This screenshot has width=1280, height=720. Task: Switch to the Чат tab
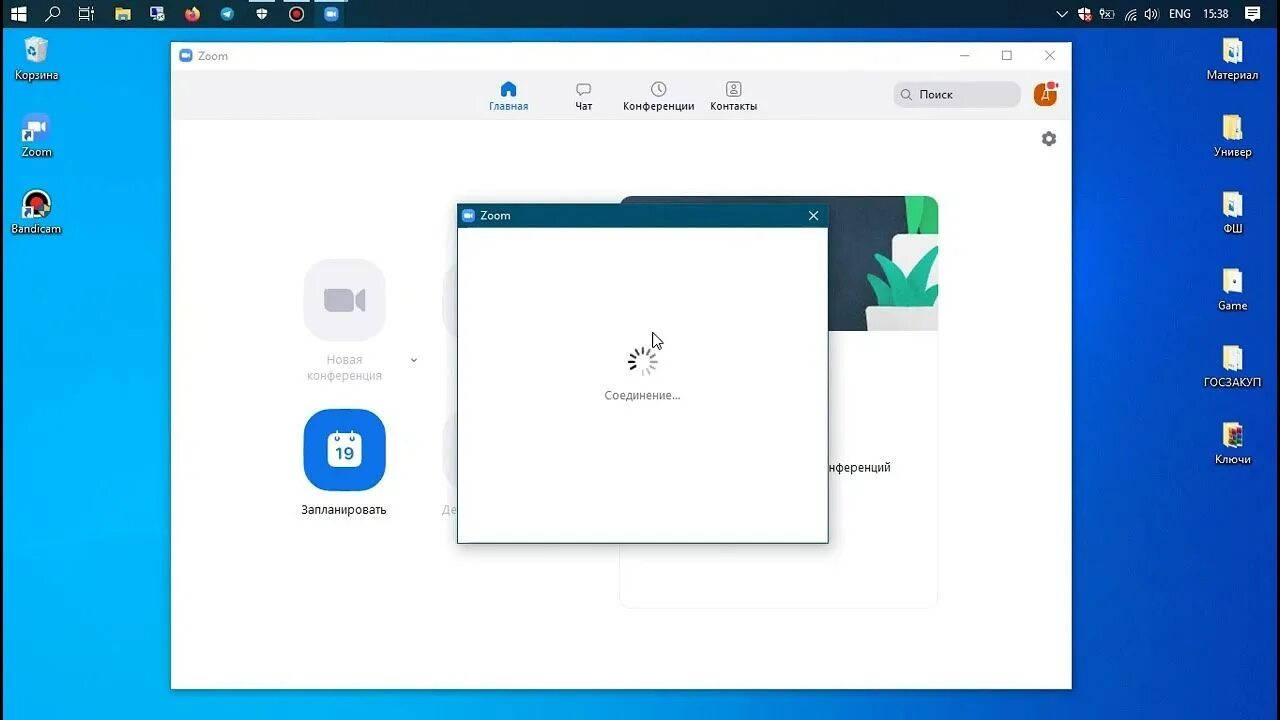point(584,96)
